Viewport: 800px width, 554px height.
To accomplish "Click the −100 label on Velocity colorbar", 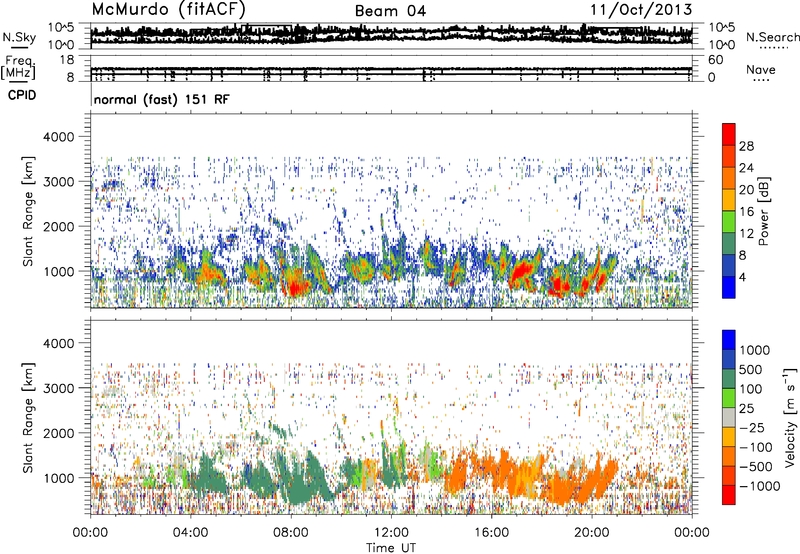I will (x=756, y=447).
